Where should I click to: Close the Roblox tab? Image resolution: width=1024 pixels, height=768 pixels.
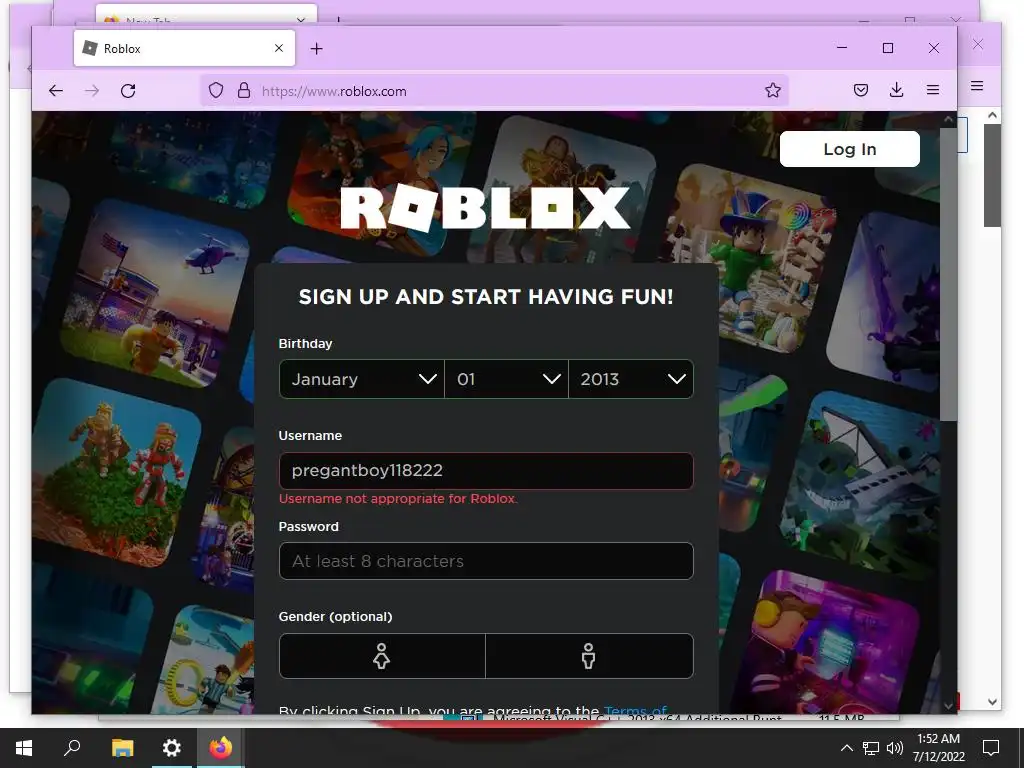pyautogui.click(x=279, y=48)
